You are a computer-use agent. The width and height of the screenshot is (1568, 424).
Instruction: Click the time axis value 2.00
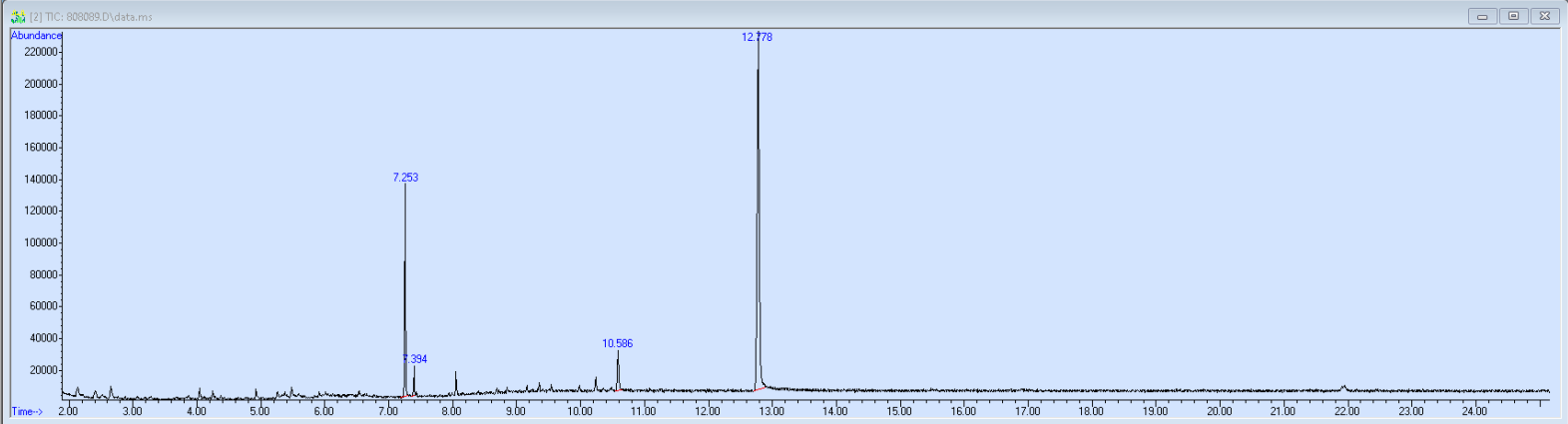pyautogui.click(x=68, y=411)
